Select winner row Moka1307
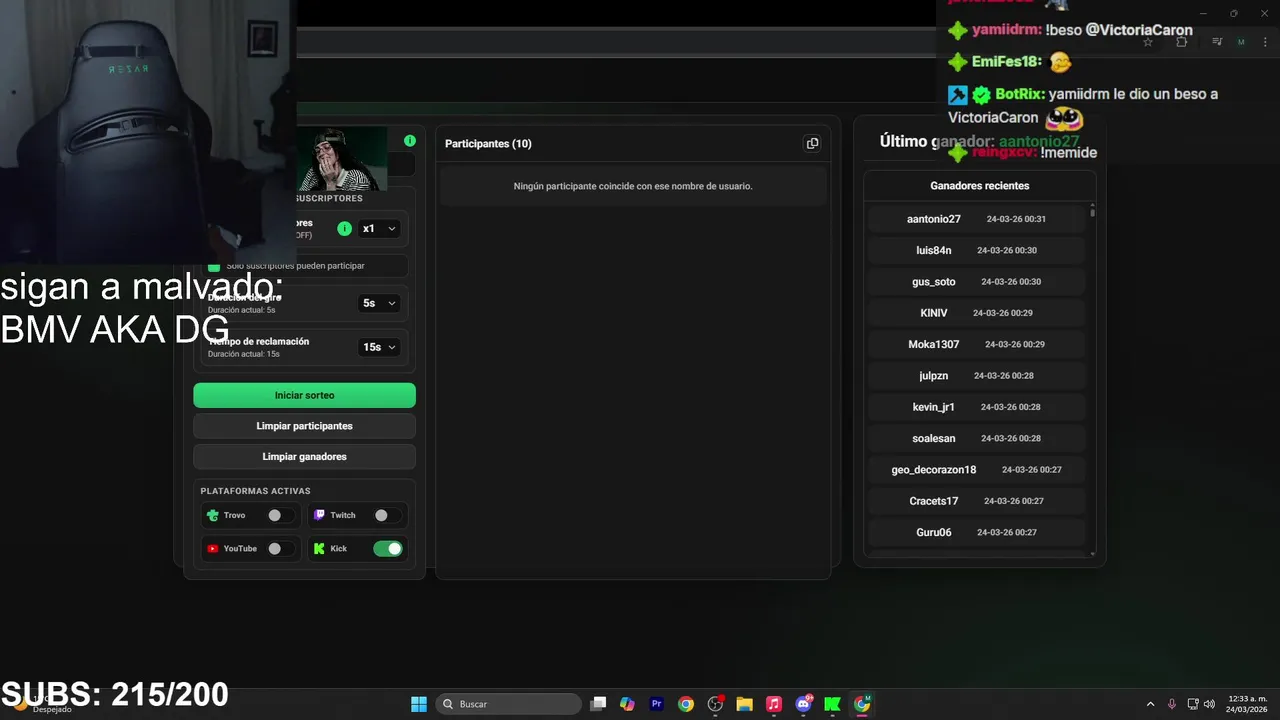Screen dimensions: 1280x720 pos(976,344)
